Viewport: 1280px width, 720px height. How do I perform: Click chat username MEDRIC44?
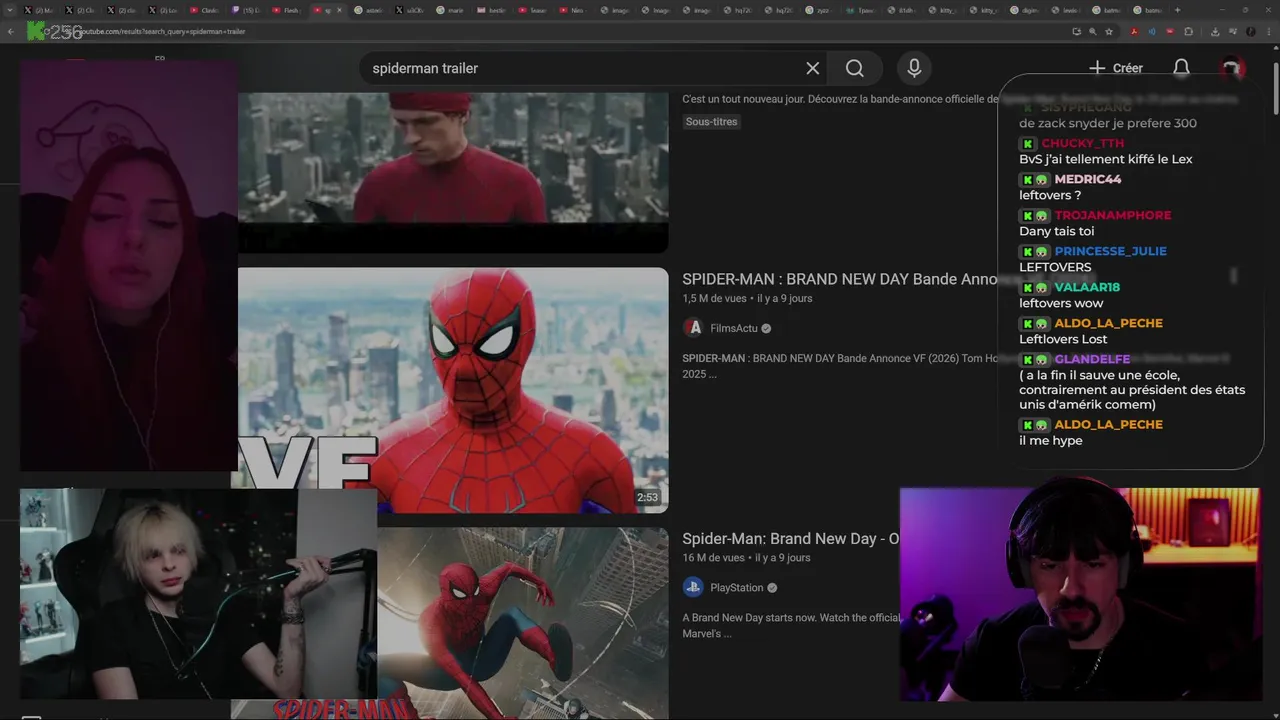coord(1088,179)
